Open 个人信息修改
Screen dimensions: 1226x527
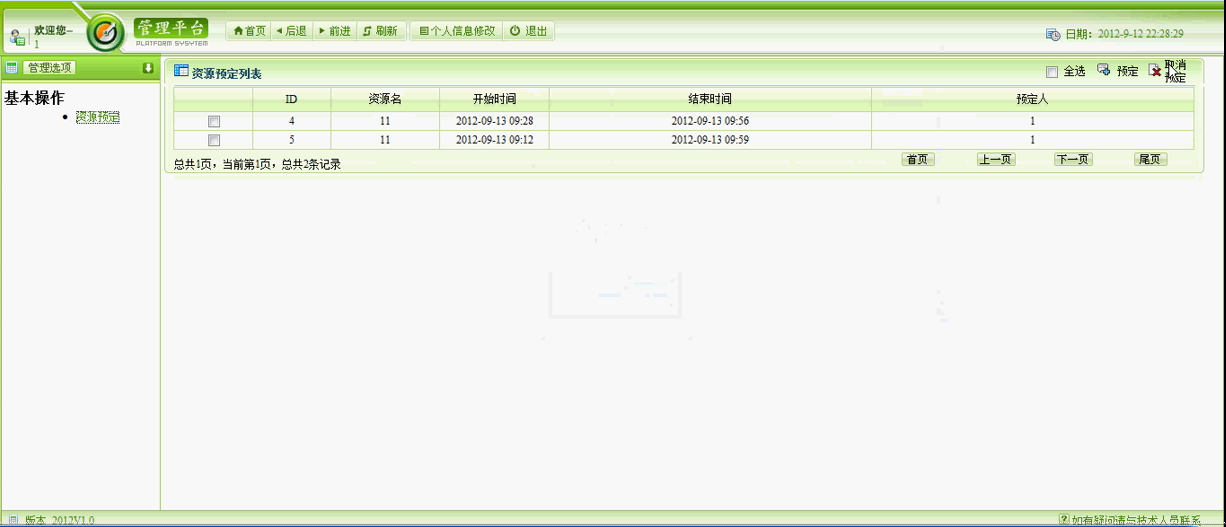457,31
